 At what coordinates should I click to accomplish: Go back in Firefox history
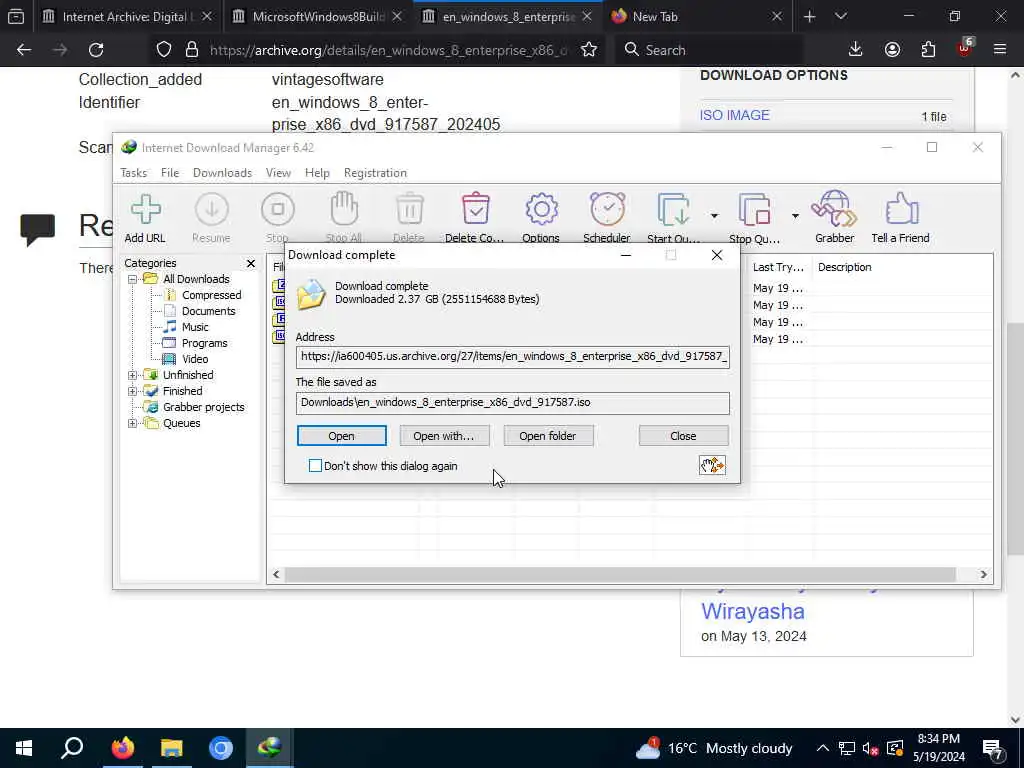[x=24, y=50]
